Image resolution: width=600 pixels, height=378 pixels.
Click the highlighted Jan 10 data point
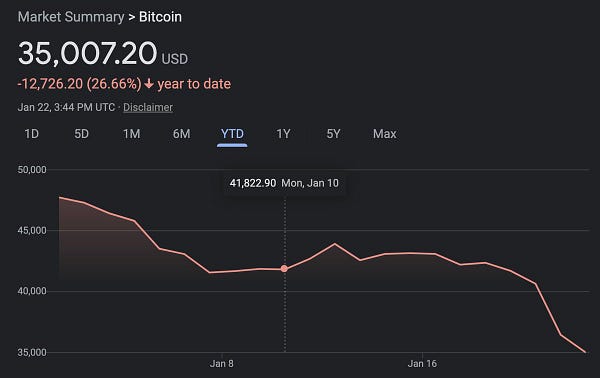[x=284, y=269]
